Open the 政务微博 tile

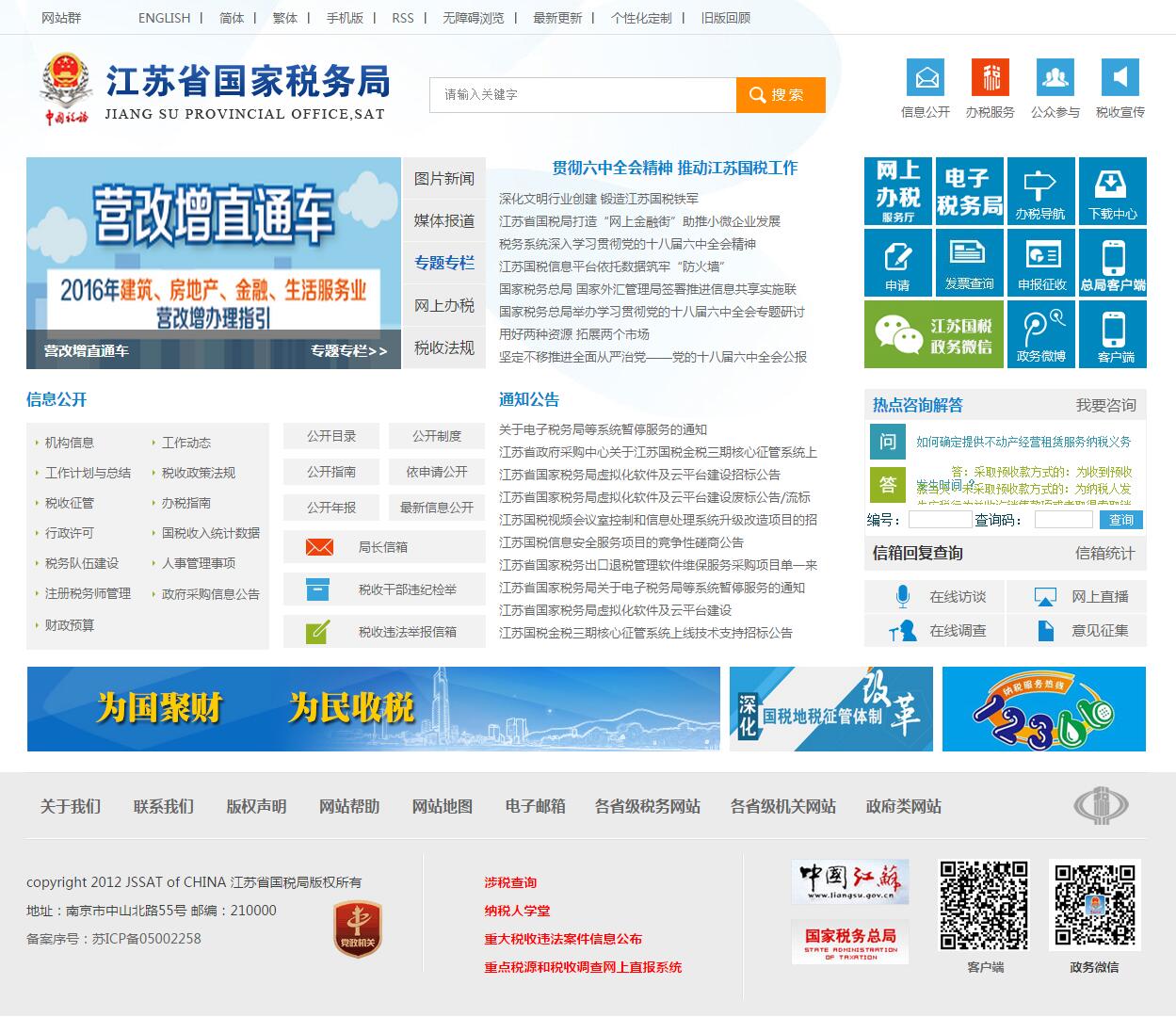[x=1040, y=334]
